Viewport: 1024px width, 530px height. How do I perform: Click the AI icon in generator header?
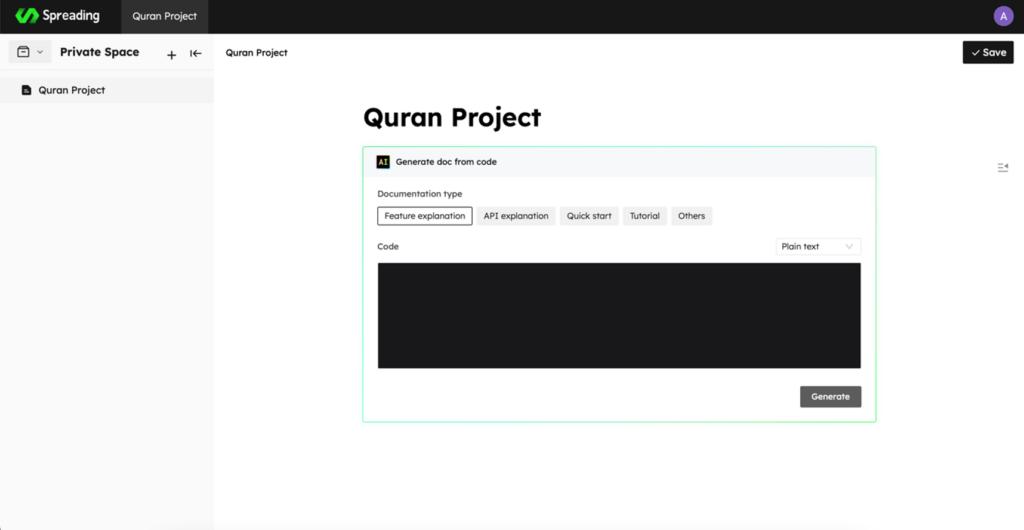(x=383, y=162)
